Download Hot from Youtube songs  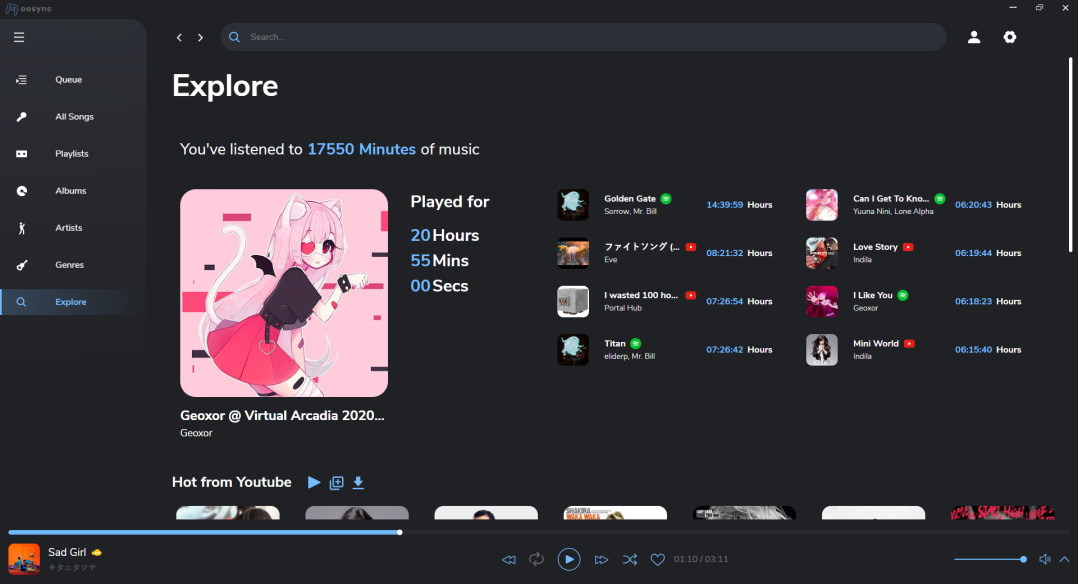358,483
